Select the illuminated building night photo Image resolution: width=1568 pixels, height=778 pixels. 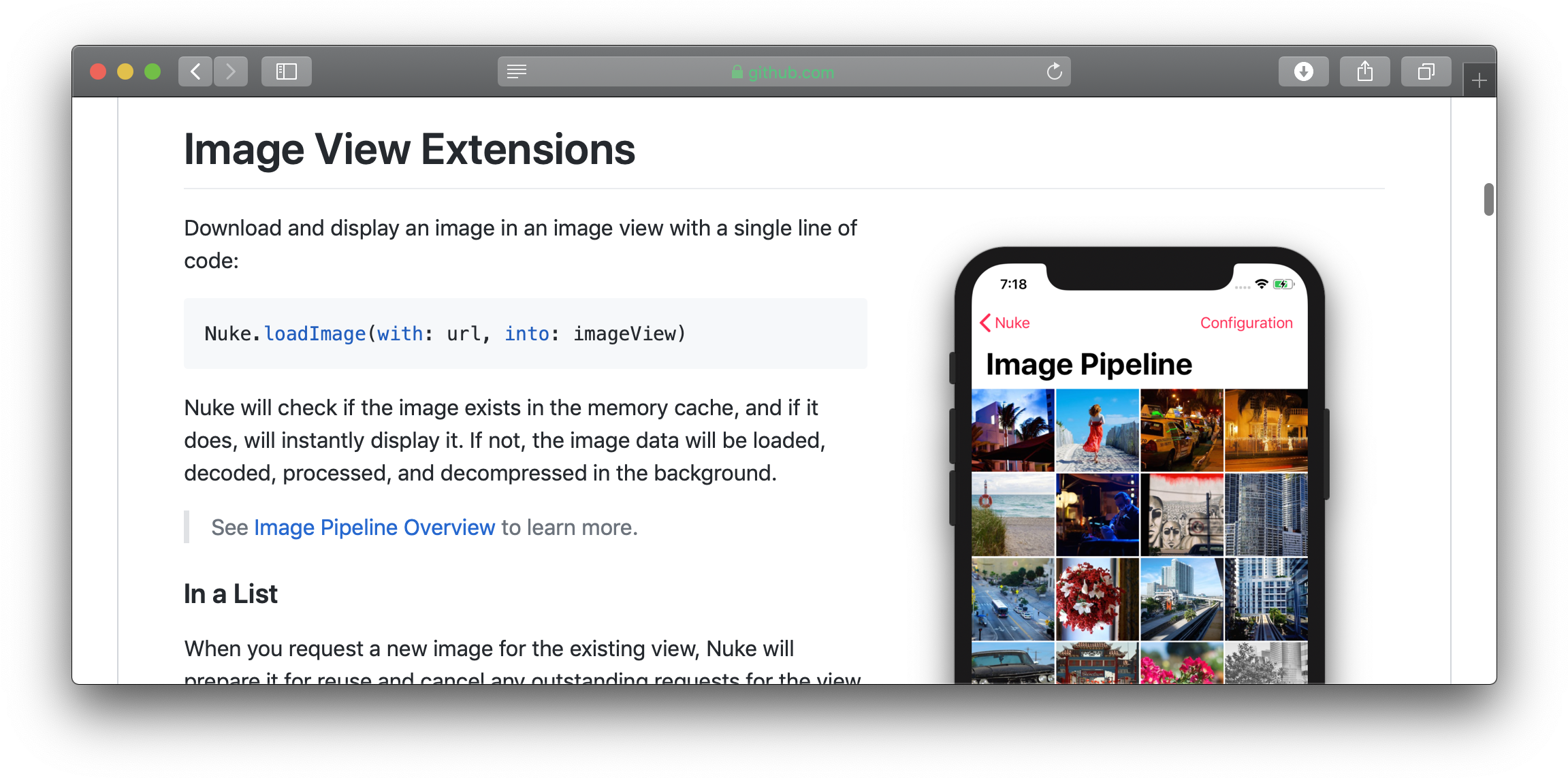[x=1266, y=430]
